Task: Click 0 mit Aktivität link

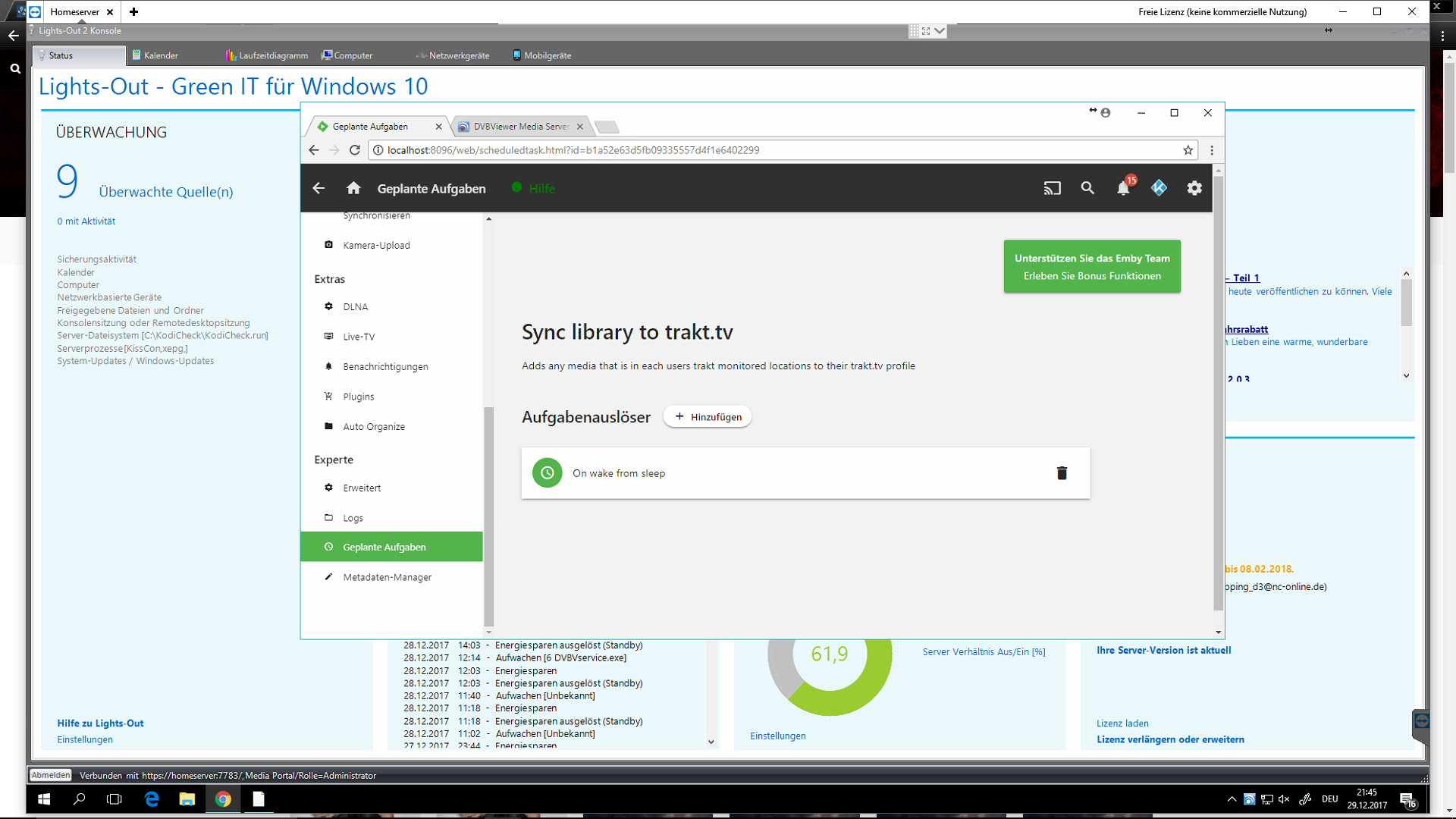Action: pos(86,221)
